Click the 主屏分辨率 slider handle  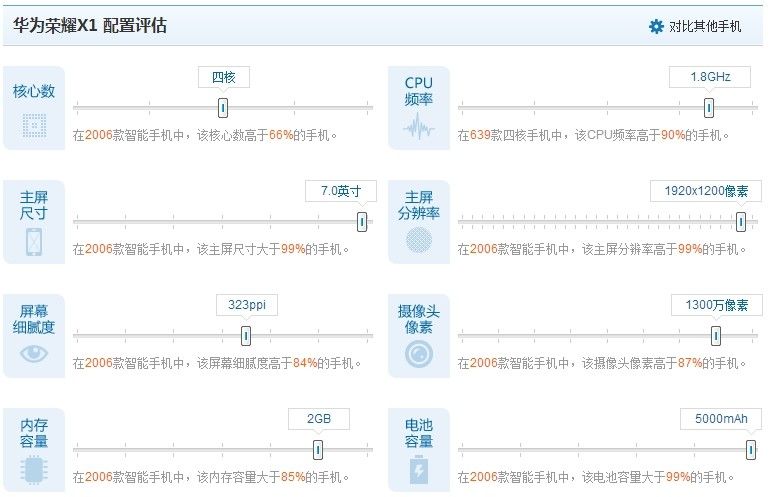click(x=740, y=222)
